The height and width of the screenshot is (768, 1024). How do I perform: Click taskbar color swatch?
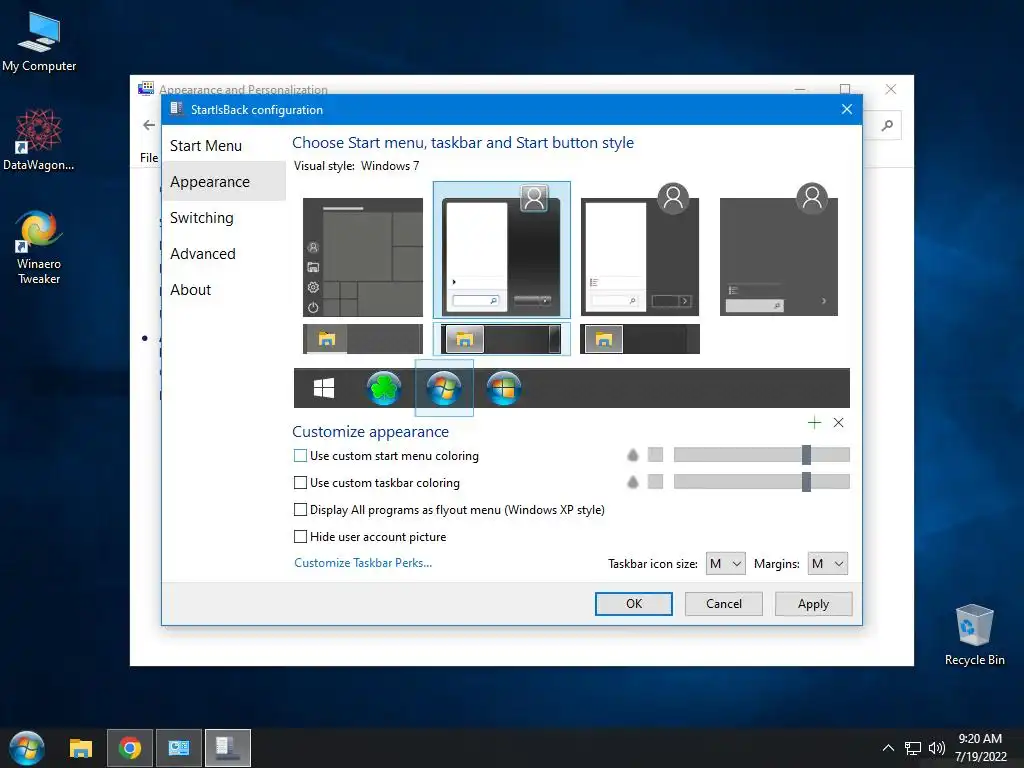[655, 481]
